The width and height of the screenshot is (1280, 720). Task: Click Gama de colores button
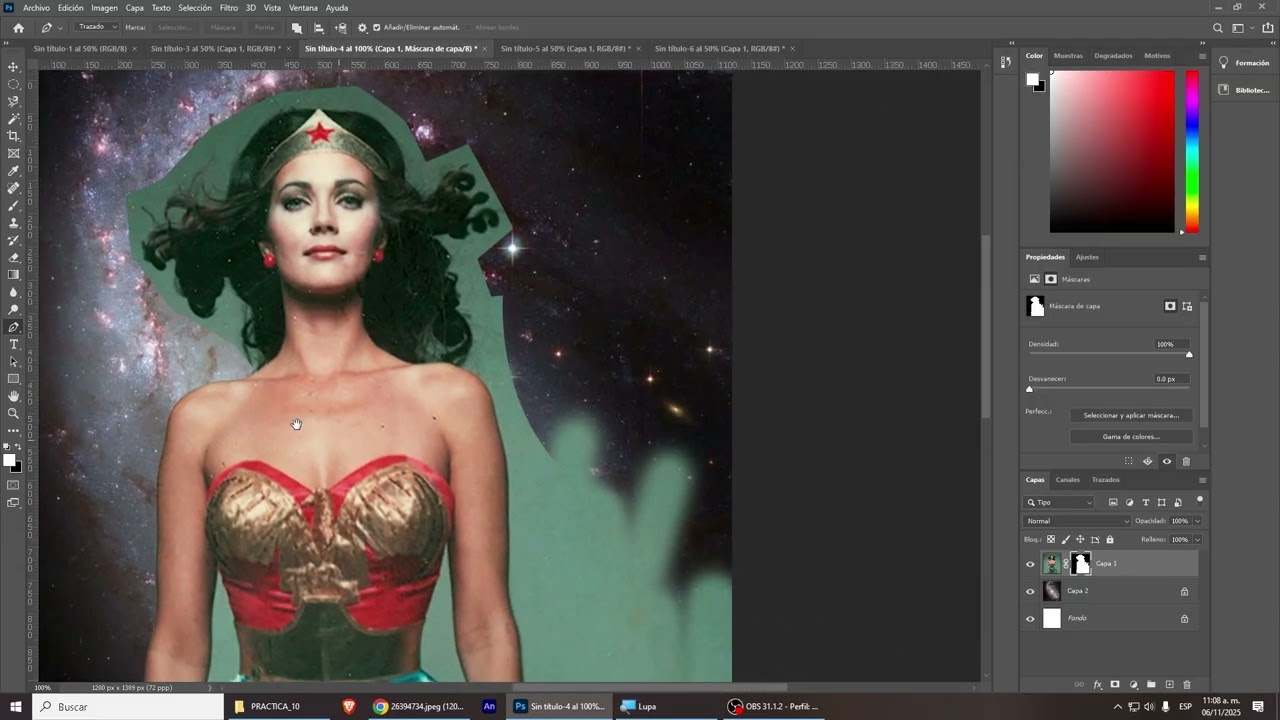(1131, 437)
